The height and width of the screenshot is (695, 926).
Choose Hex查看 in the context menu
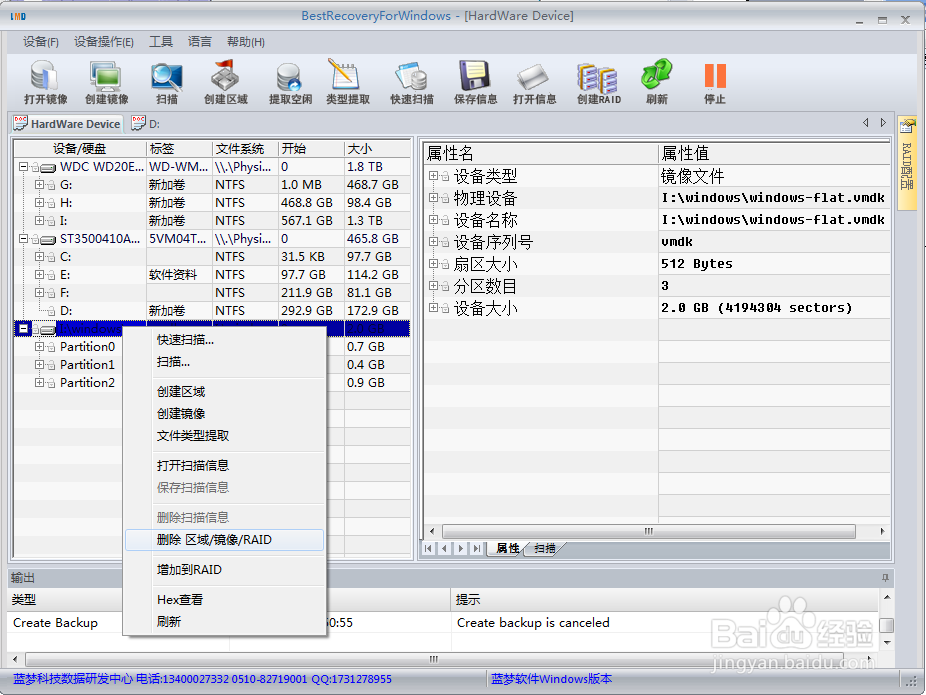224,599
